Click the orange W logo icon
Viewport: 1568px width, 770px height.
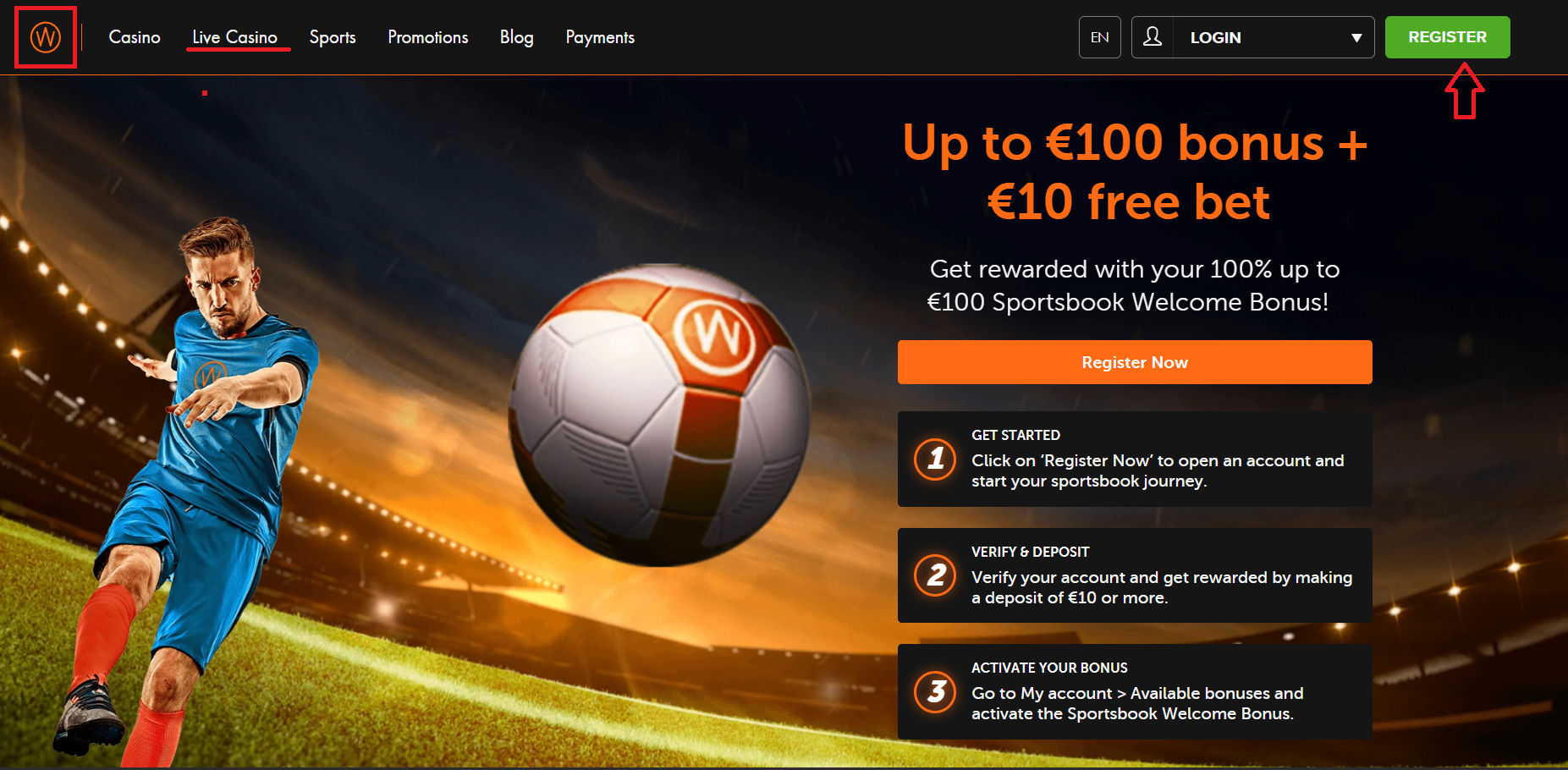pos(46,37)
